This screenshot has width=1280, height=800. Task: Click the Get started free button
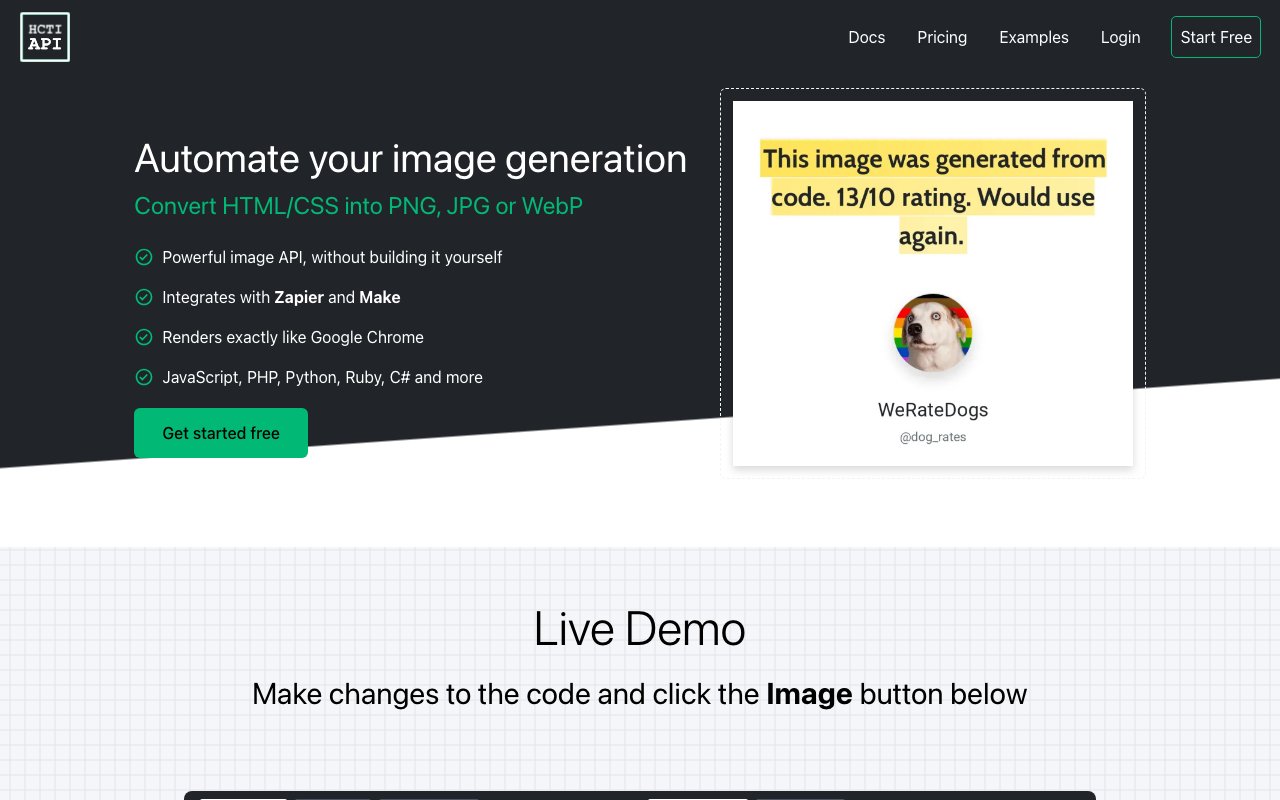[221, 433]
